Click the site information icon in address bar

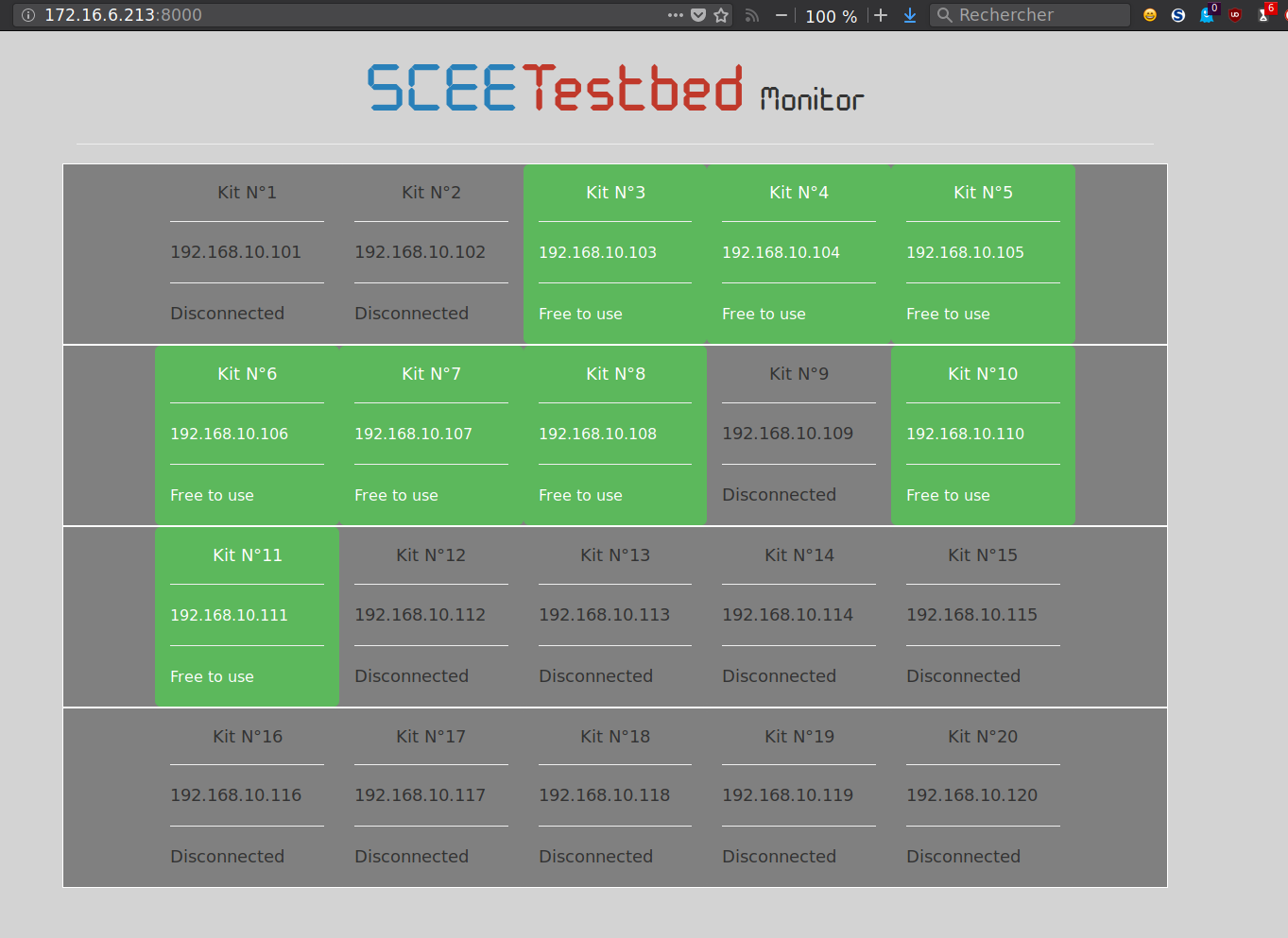click(28, 15)
